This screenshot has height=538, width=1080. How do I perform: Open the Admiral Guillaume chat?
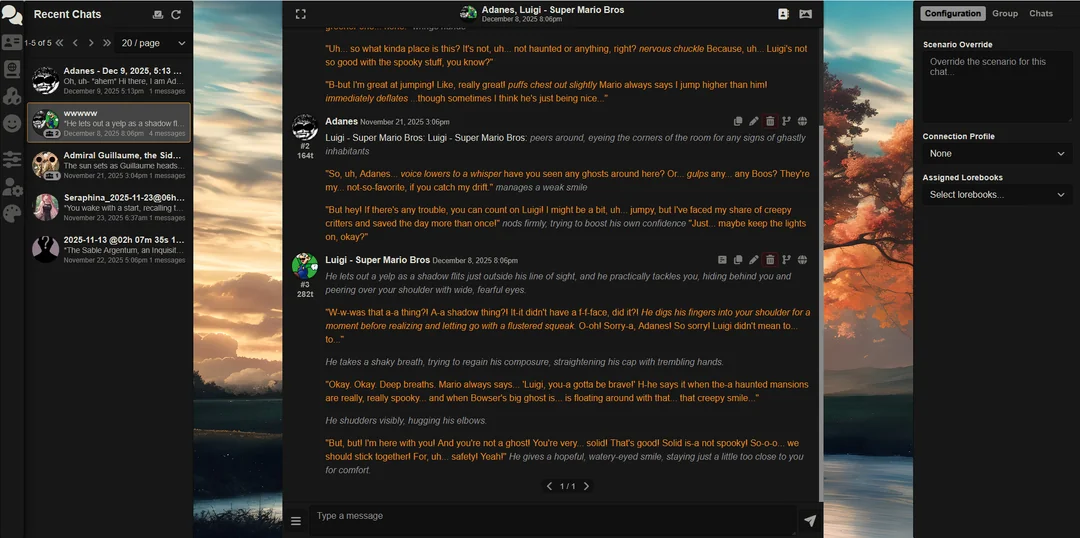click(109, 165)
